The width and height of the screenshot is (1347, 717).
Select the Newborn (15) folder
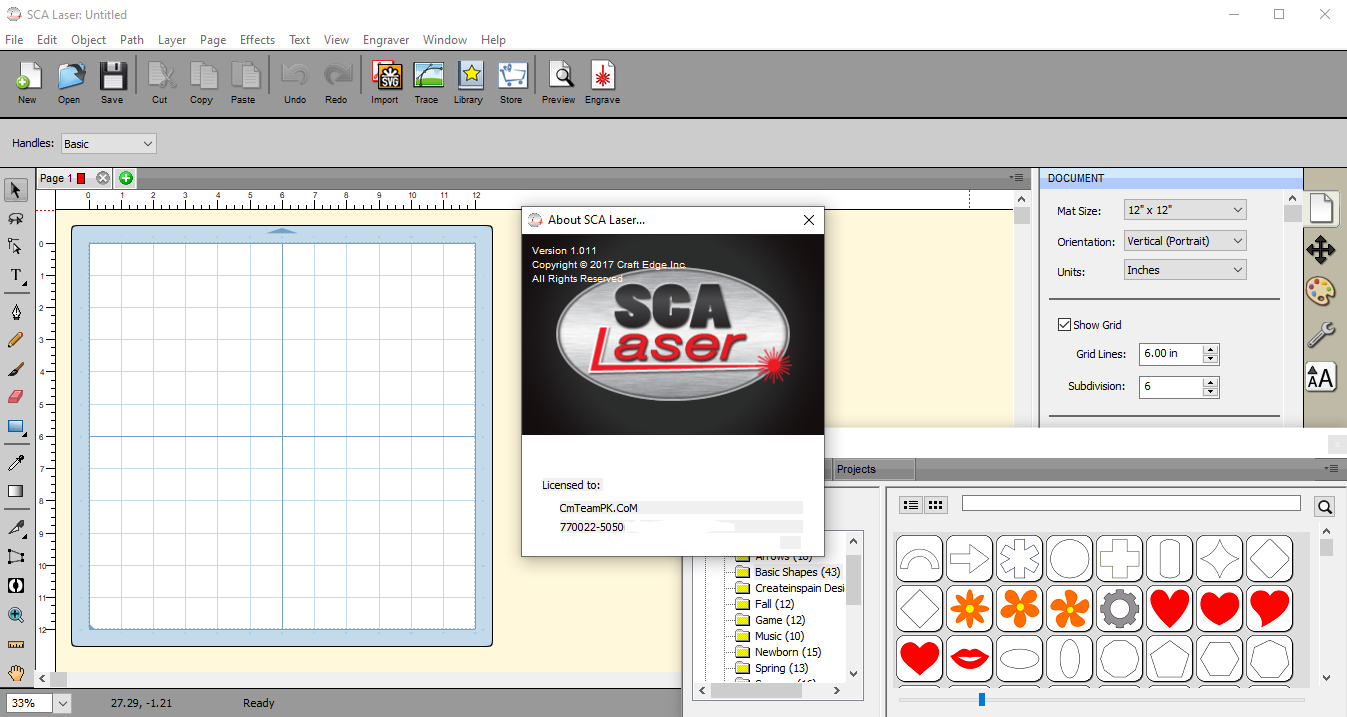point(787,652)
